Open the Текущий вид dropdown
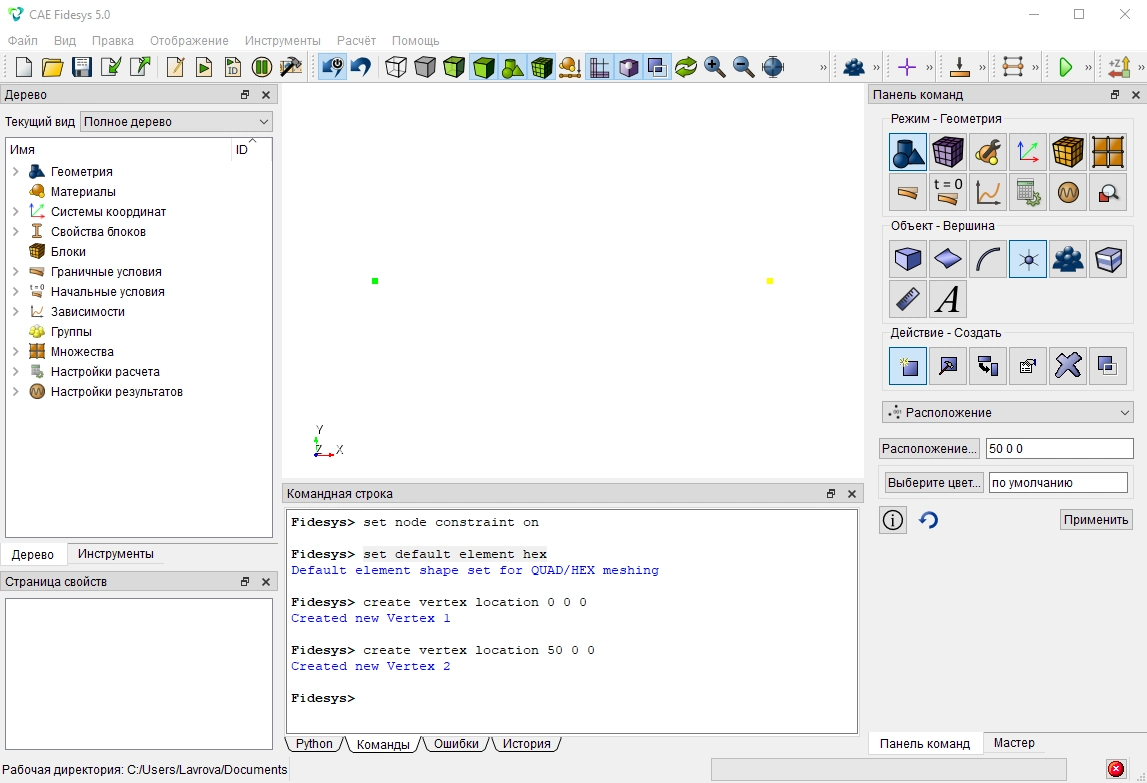The image size is (1147, 783). [176, 121]
